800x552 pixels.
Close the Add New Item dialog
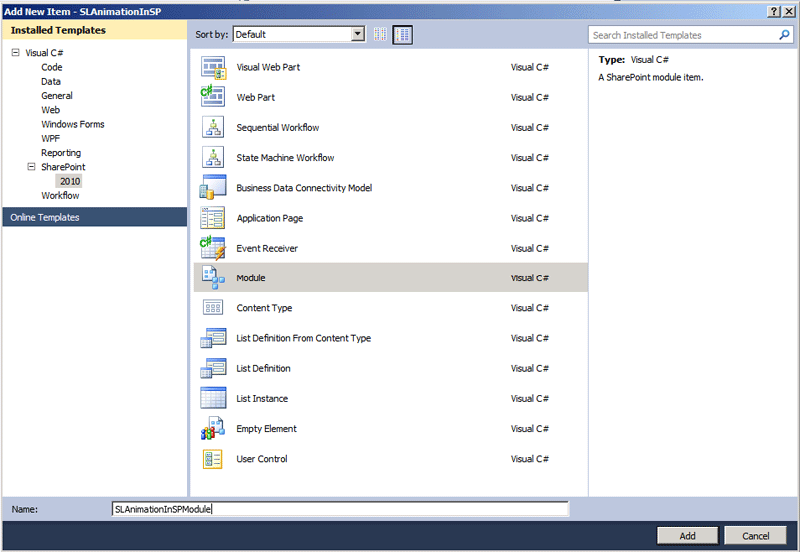click(x=789, y=11)
